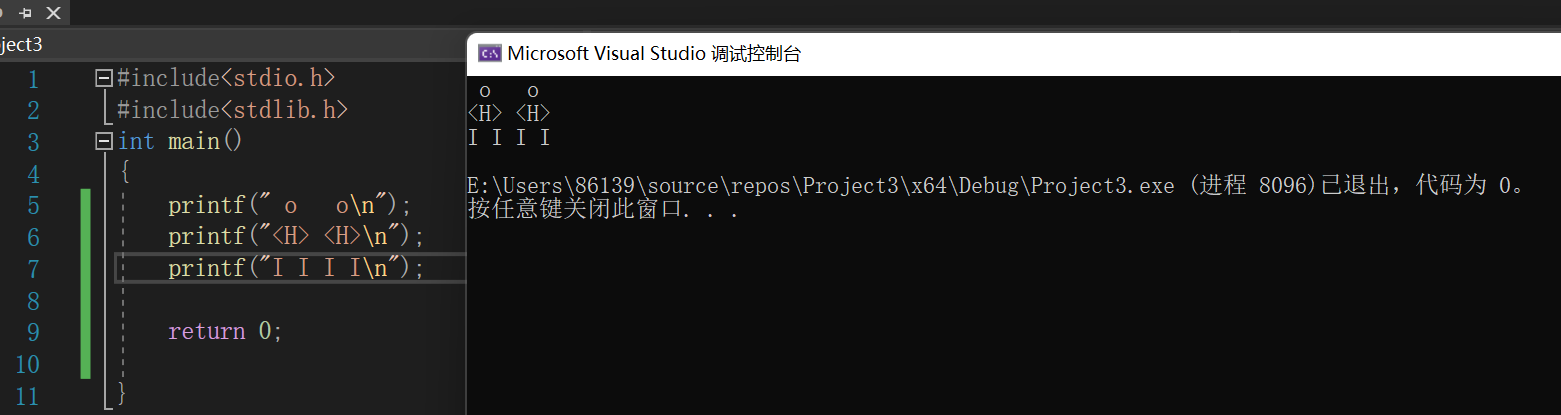
Task: Click the green change marker beside line 6
Action: [x=86, y=237]
